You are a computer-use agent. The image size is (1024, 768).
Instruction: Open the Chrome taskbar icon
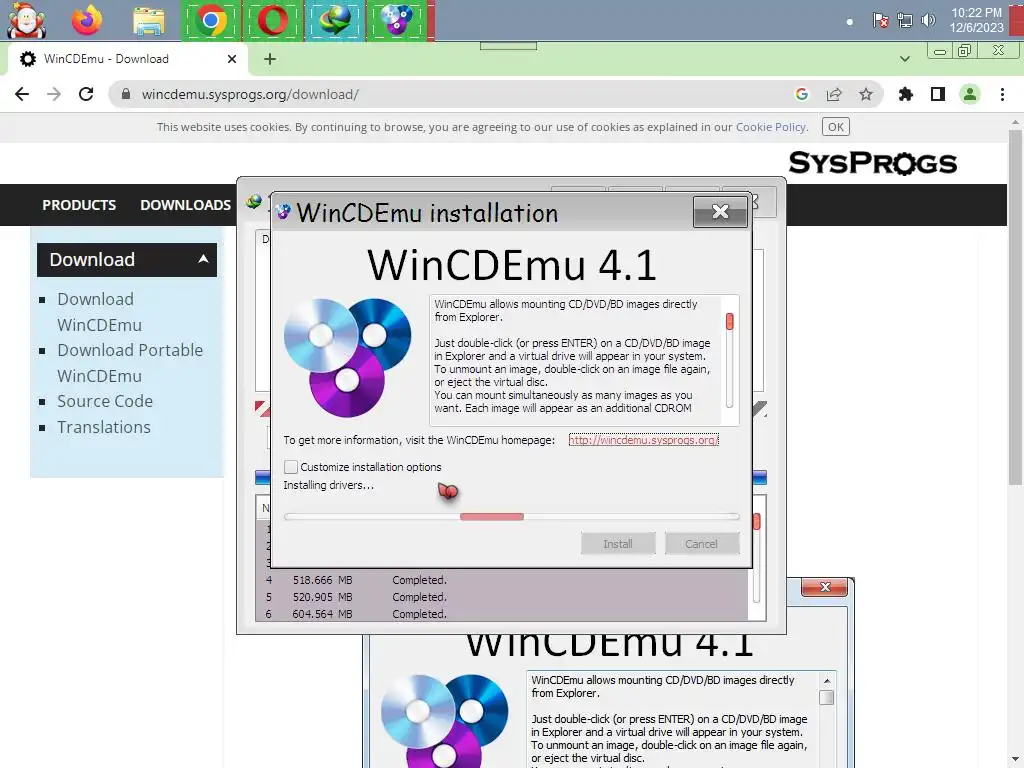pos(210,20)
